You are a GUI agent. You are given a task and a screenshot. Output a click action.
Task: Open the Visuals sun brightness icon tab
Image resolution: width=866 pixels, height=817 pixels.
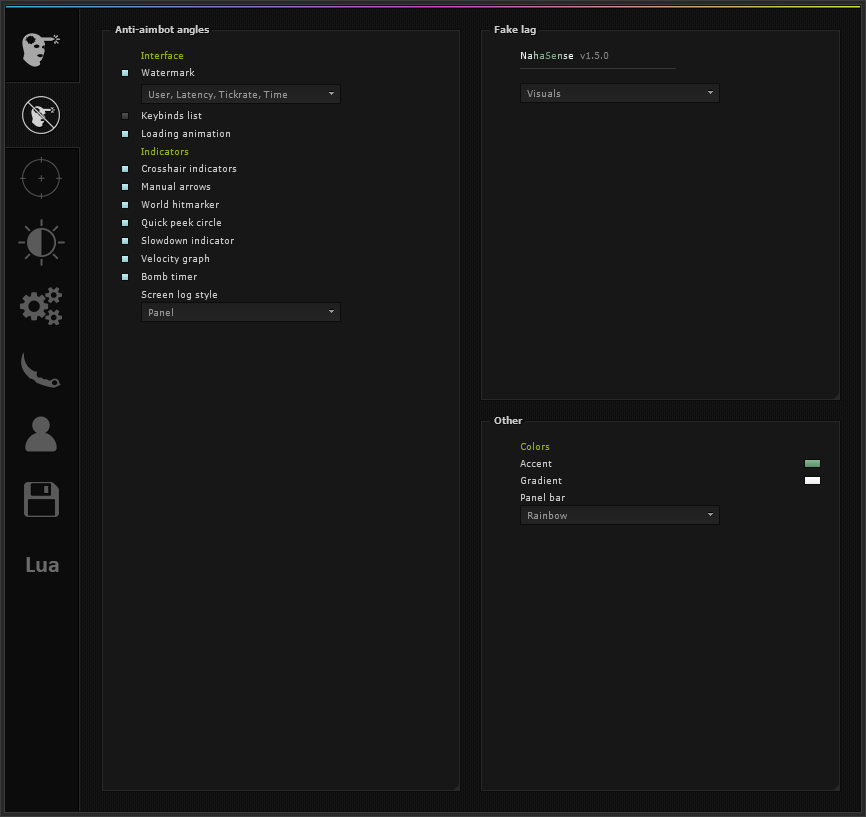coord(41,242)
